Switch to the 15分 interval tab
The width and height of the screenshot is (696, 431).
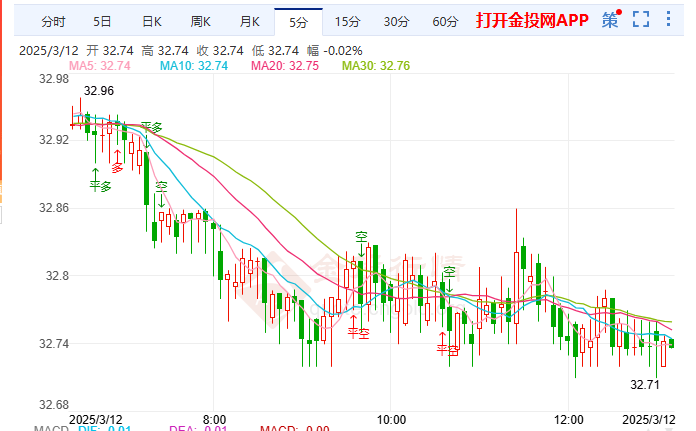[x=347, y=21]
